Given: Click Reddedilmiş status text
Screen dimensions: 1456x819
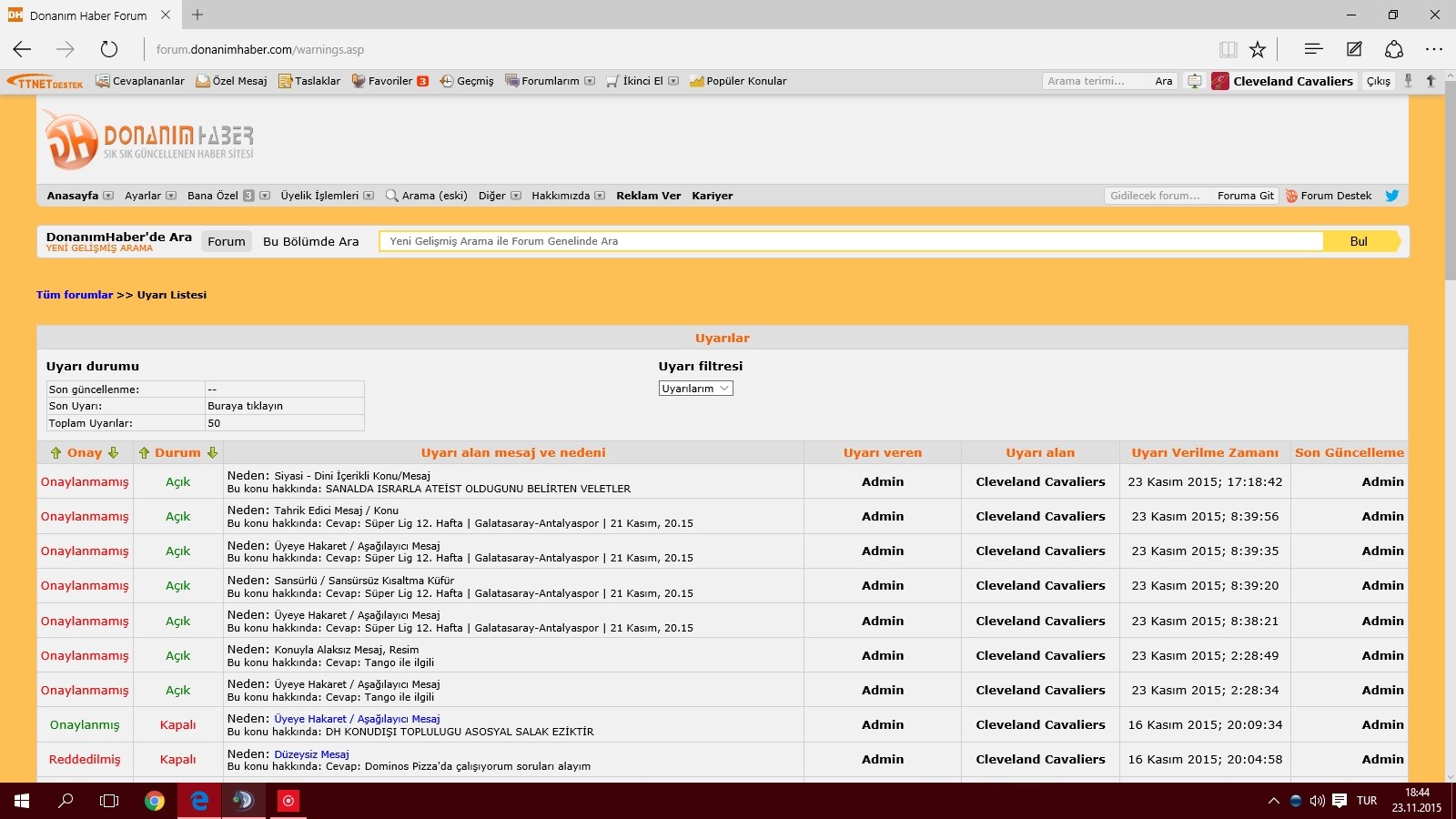Looking at the screenshot, I should 85,760.
